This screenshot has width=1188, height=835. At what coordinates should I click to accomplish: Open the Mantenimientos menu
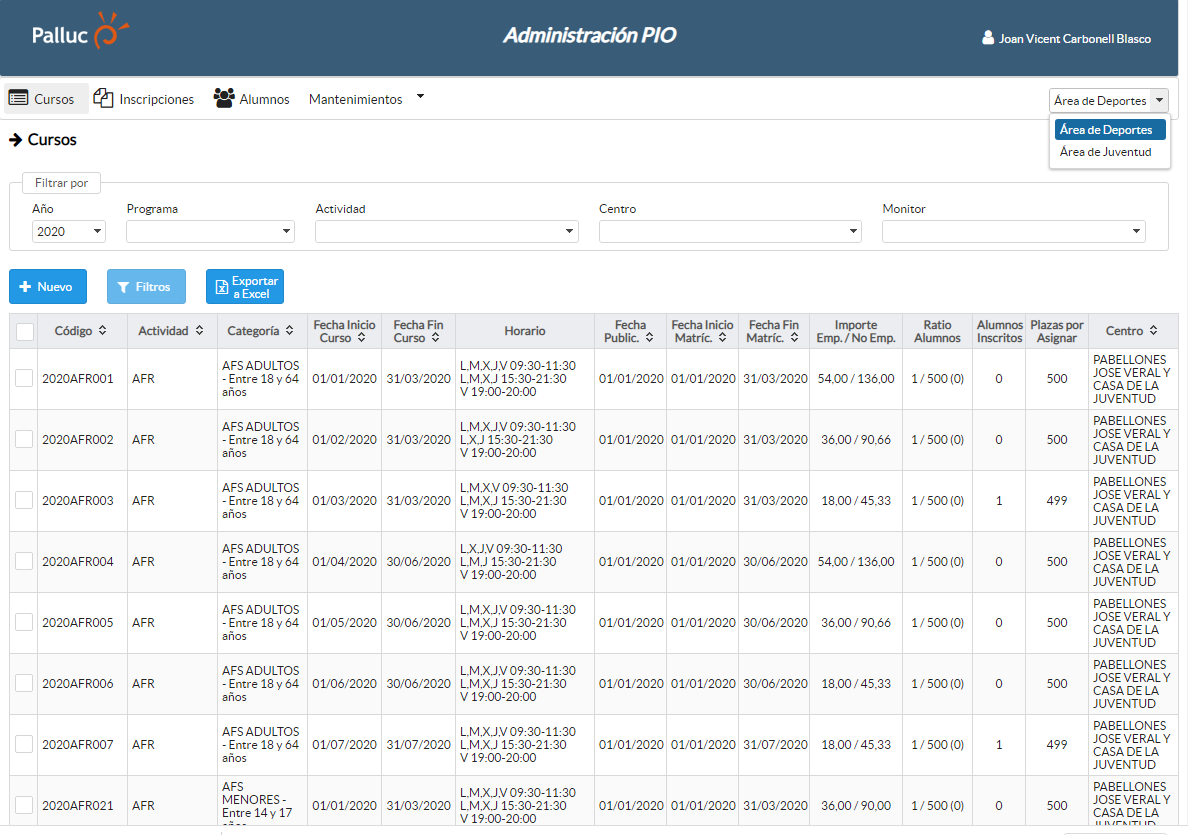point(366,99)
